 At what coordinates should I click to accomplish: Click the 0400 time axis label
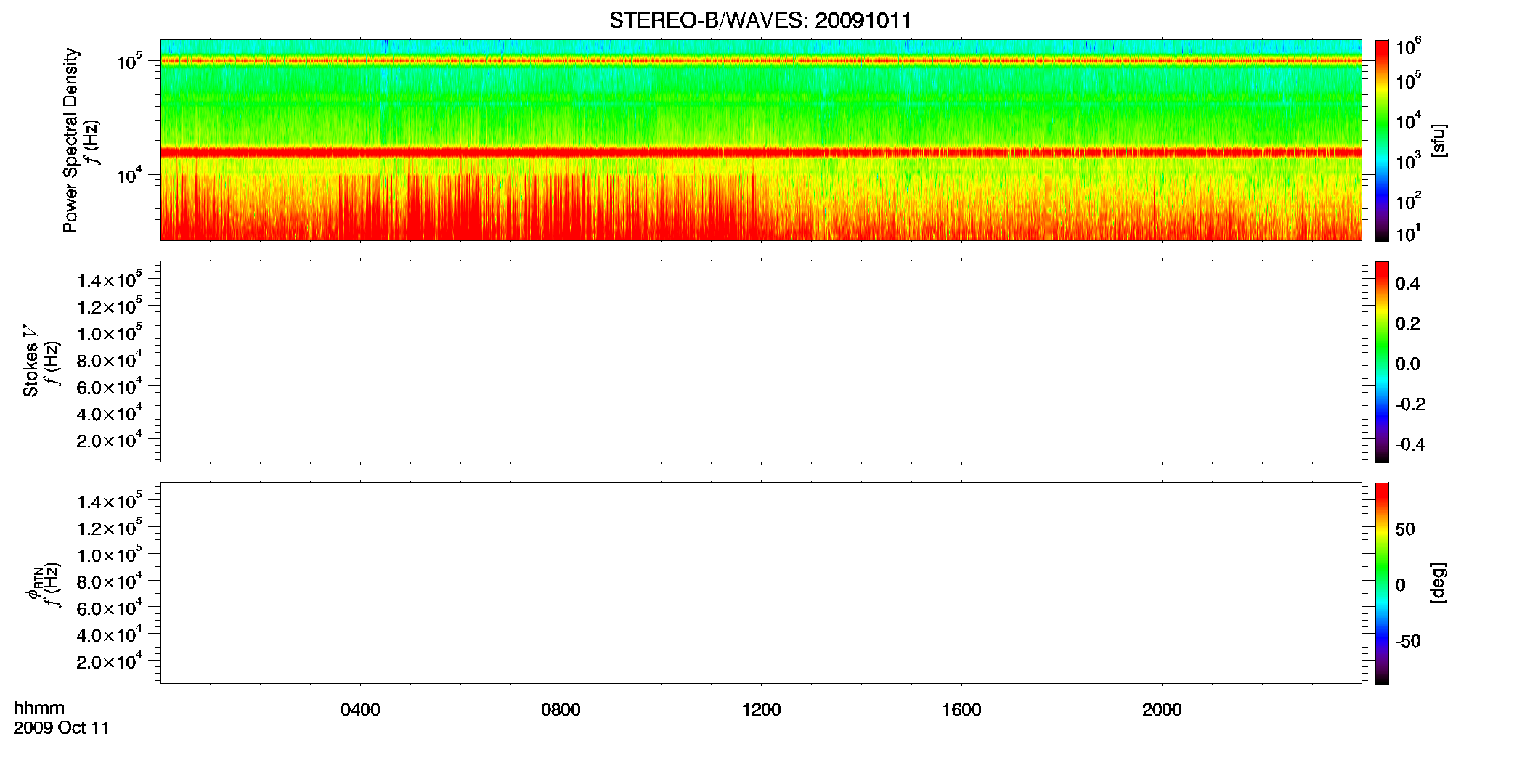[x=360, y=710]
